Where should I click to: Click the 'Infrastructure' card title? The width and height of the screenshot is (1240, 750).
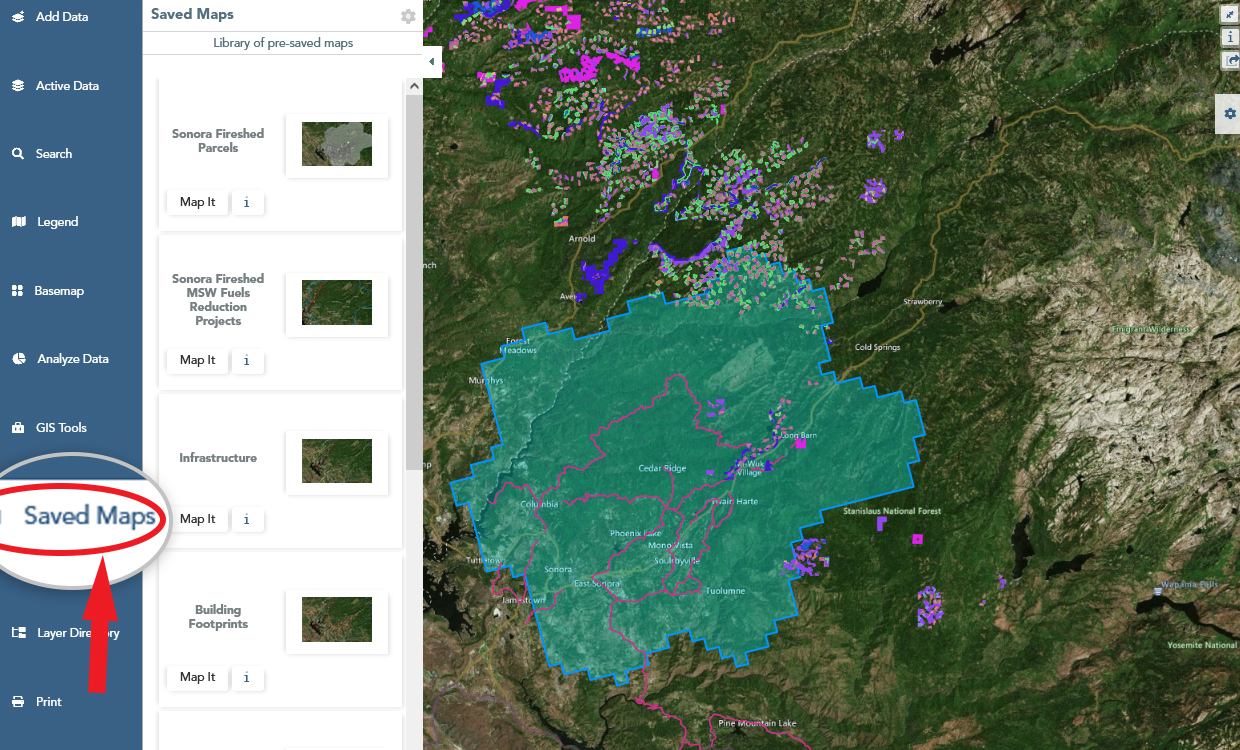218,458
